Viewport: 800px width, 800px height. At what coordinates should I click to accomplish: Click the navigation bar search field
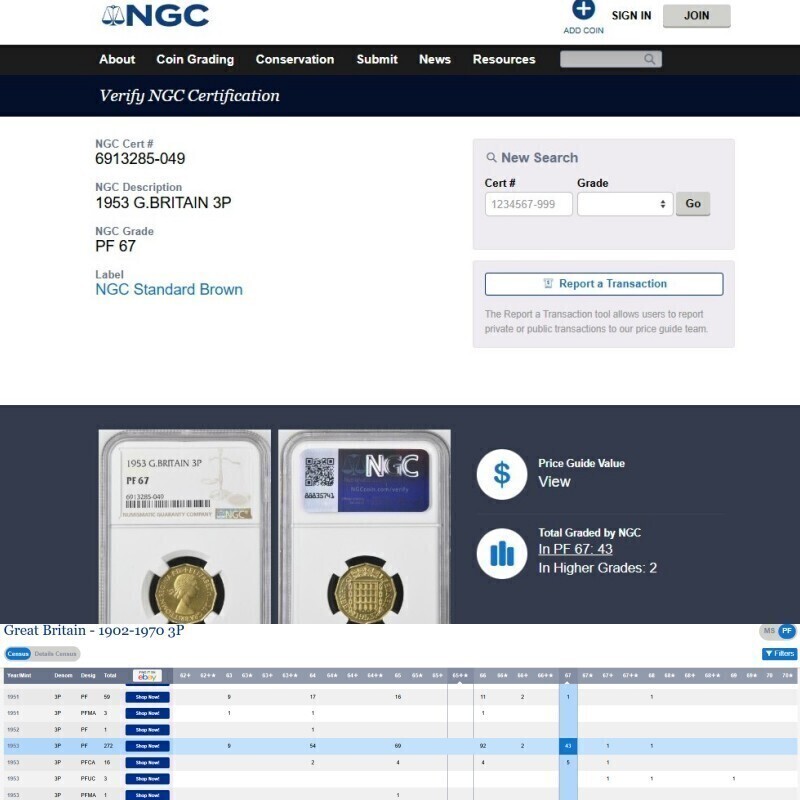pyautogui.click(x=611, y=59)
